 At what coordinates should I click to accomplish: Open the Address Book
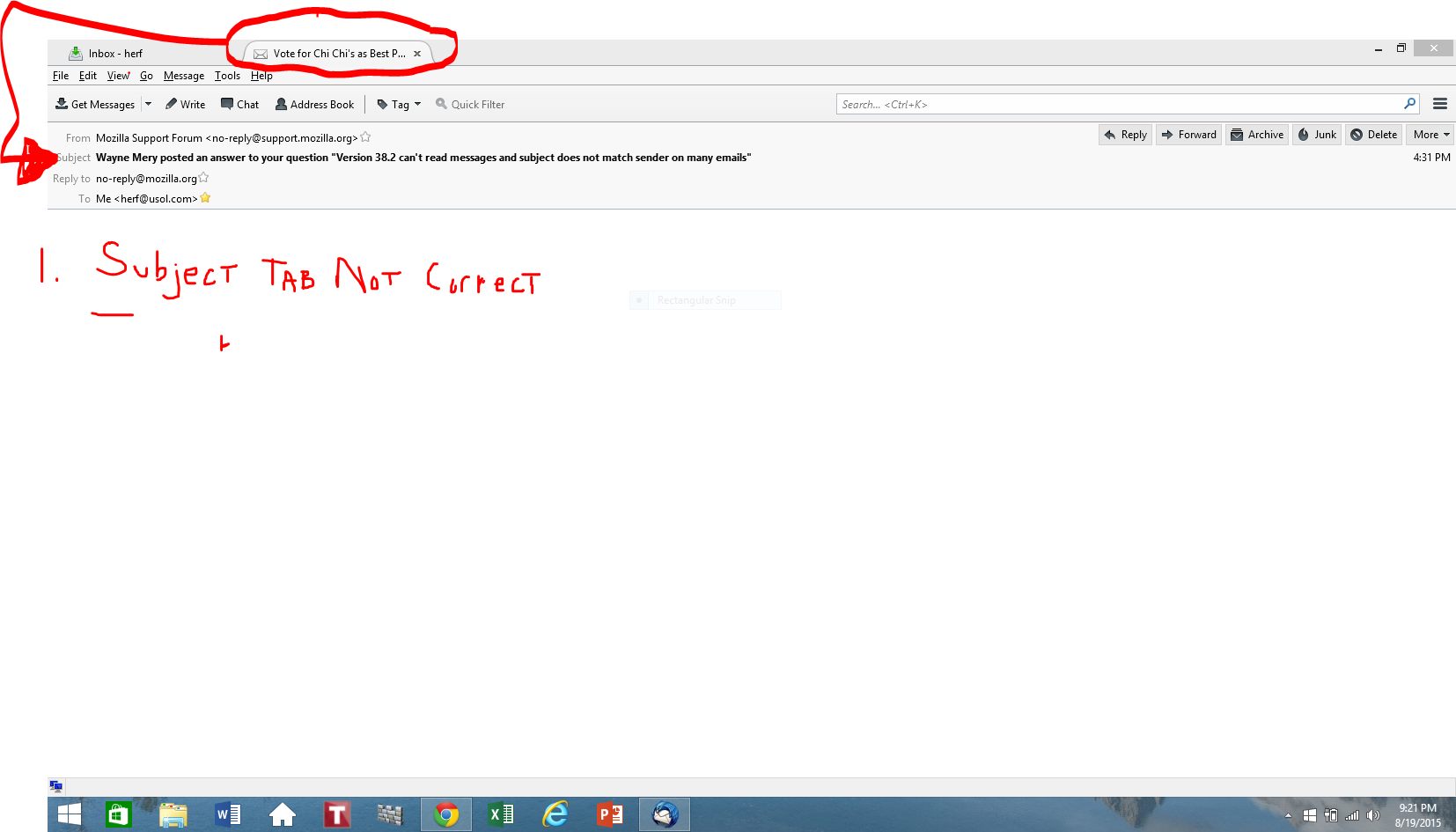pos(314,104)
